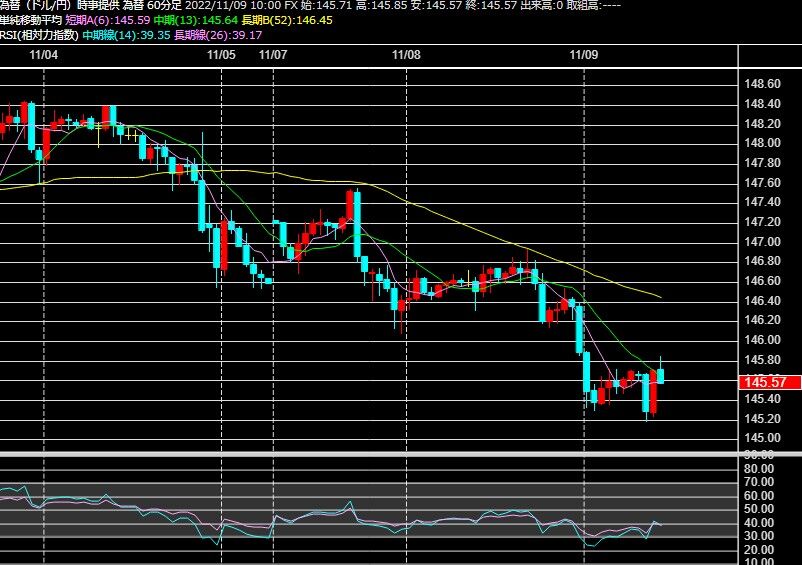
Task: Click the 終:145.57 close price value
Action: click(492, 6)
